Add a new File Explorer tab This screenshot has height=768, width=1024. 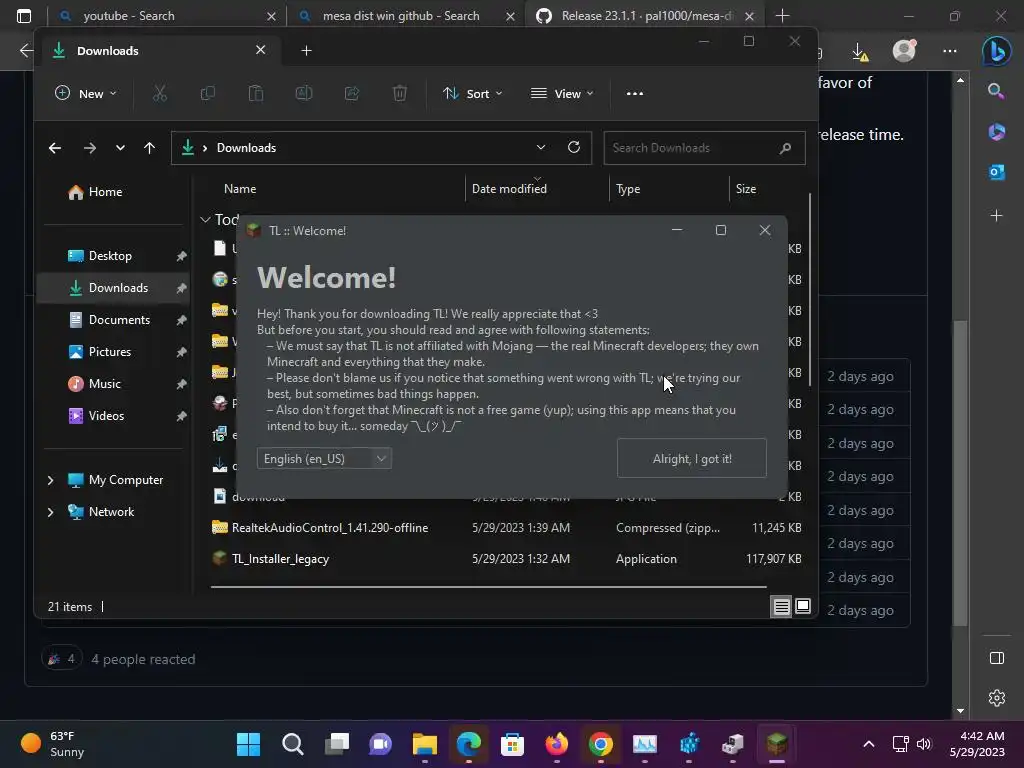pyautogui.click(x=306, y=50)
